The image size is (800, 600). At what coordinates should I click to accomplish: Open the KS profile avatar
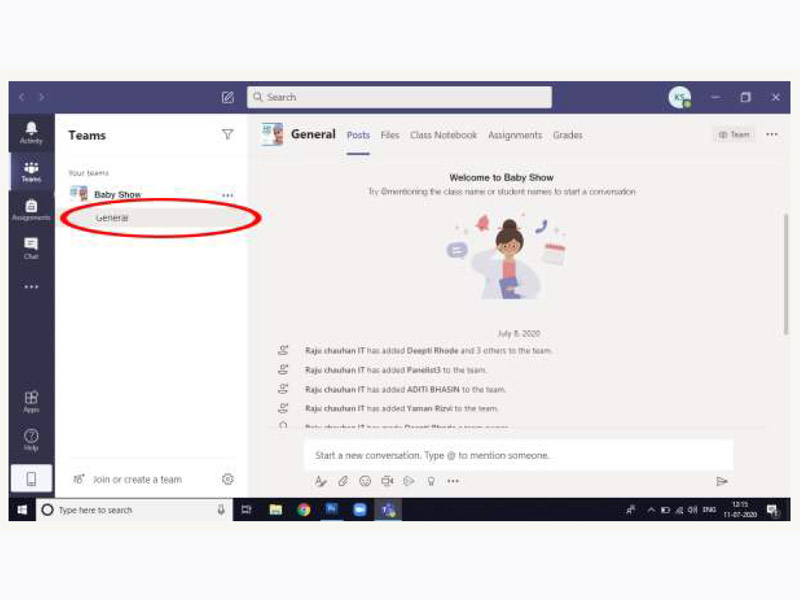point(680,97)
